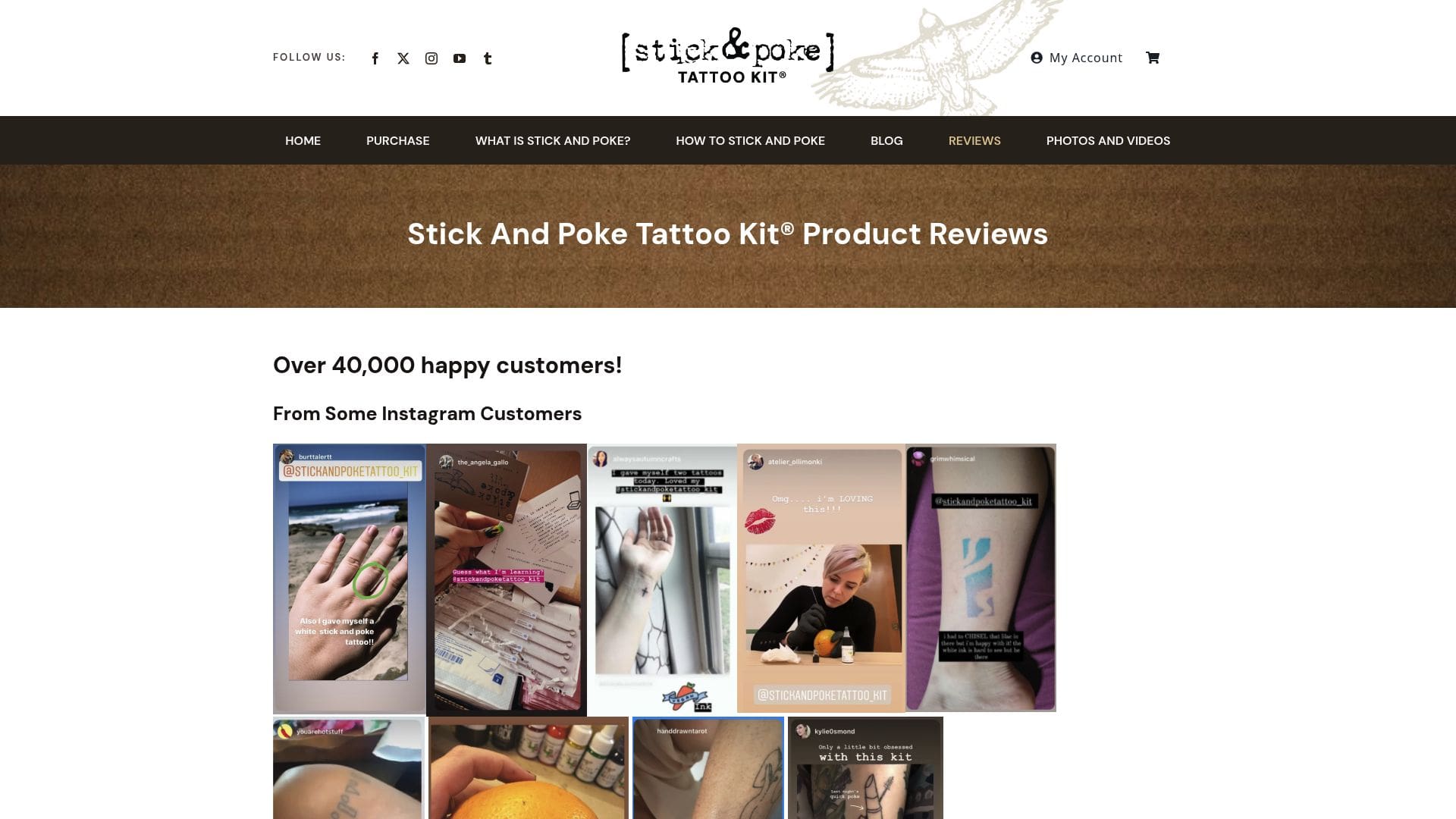Go to the Home menu item
Image resolution: width=1456 pixels, height=819 pixels.
pos(303,140)
